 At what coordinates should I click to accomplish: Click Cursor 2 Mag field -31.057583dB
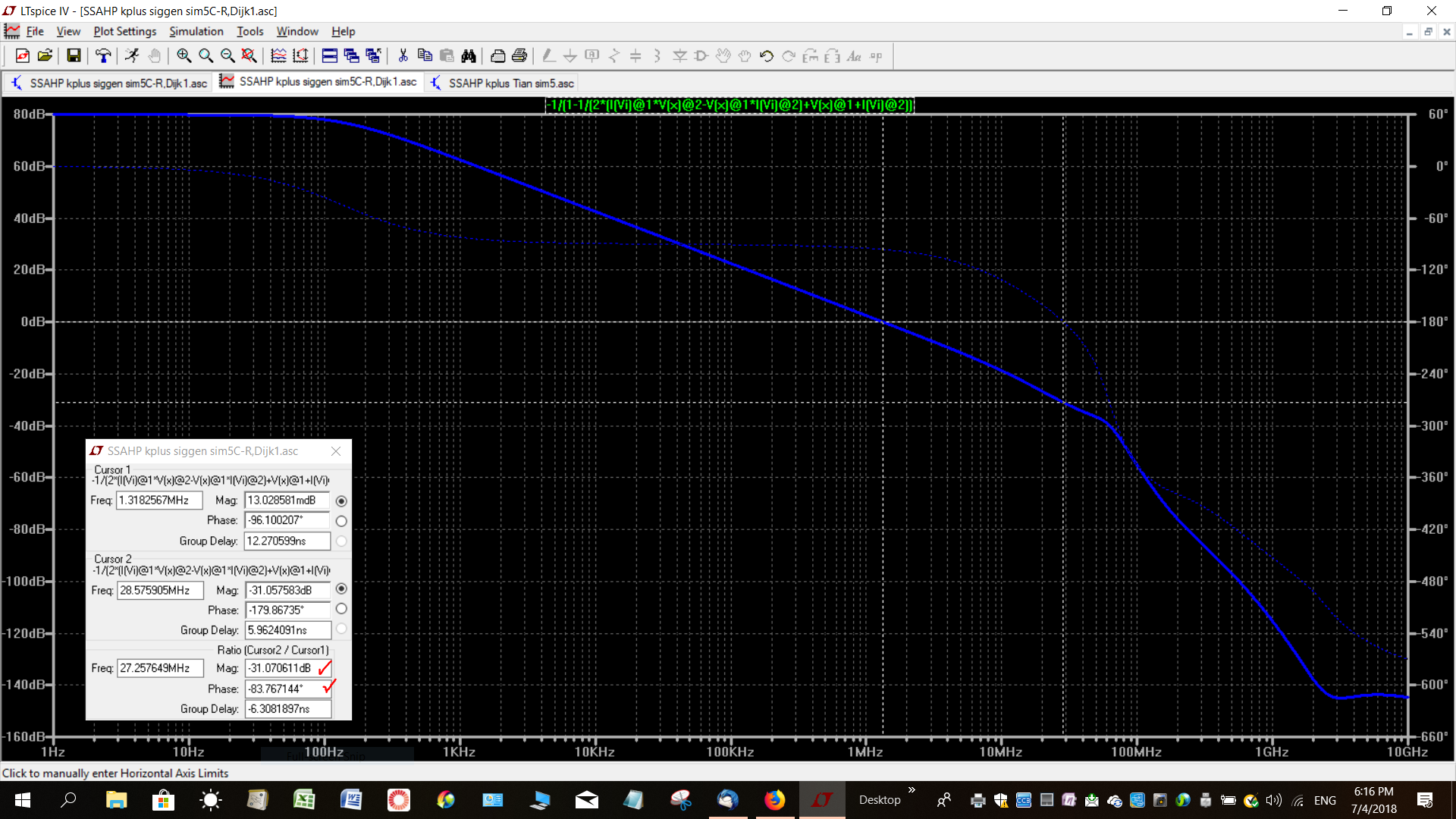pos(288,590)
